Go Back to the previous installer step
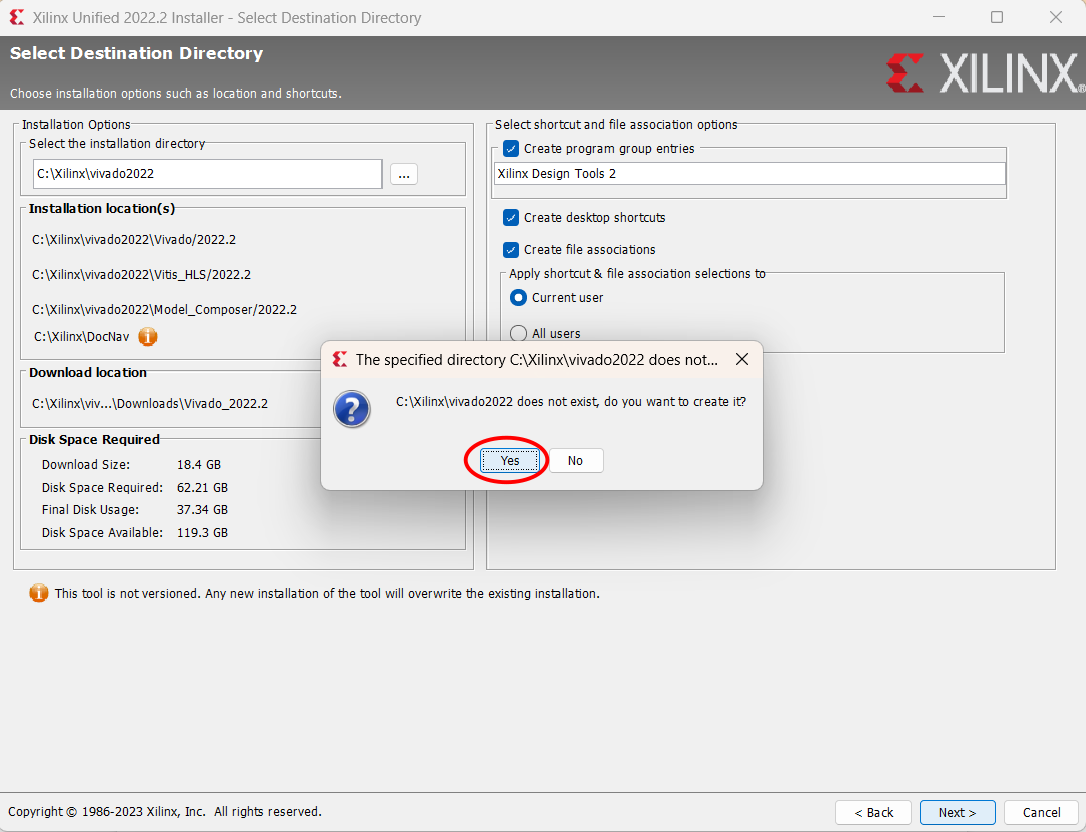Image resolution: width=1086 pixels, height=832 pixels. [873, 812]
